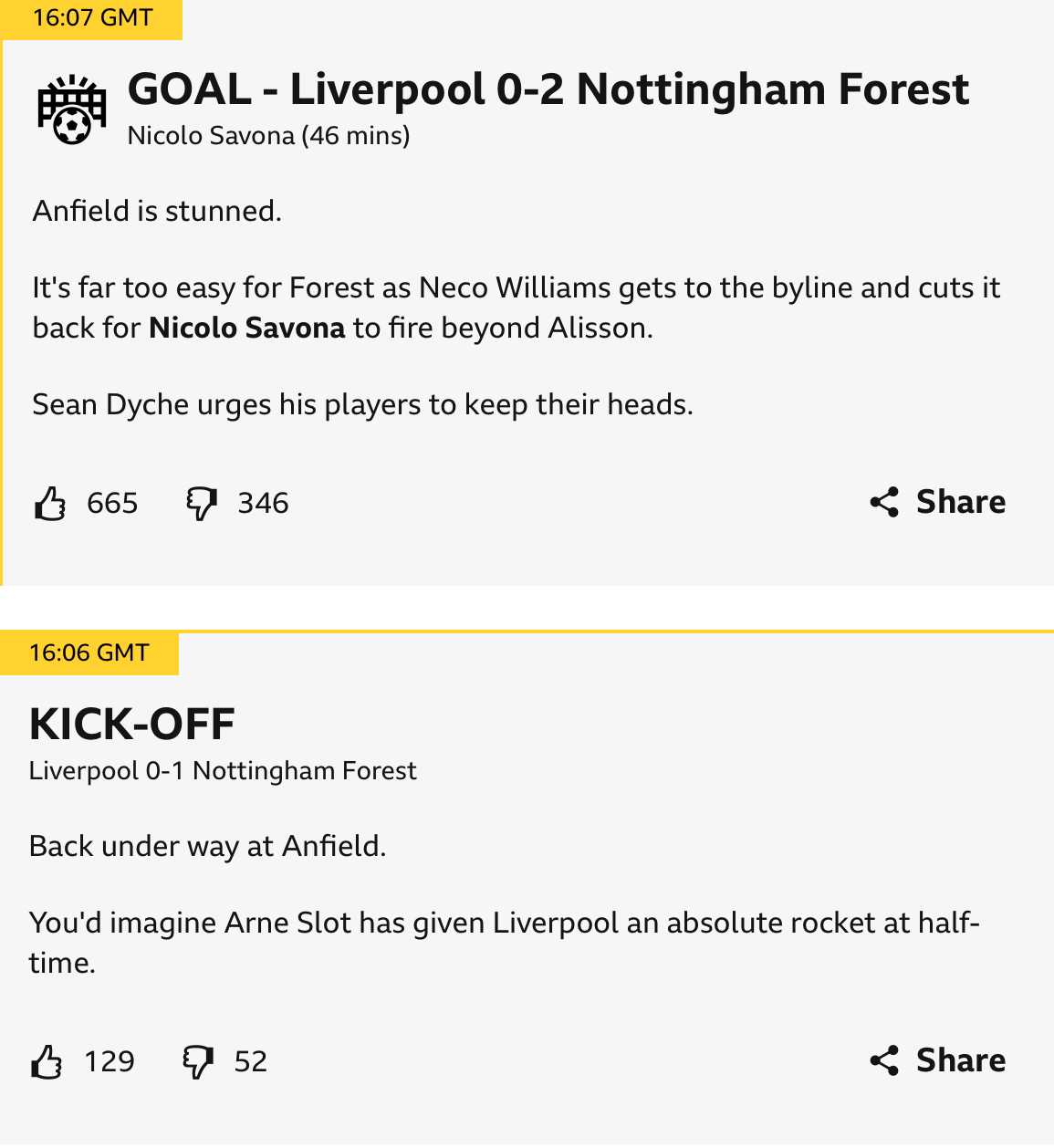Thumbs up the KICK-OFF update

coord(47,1061)
